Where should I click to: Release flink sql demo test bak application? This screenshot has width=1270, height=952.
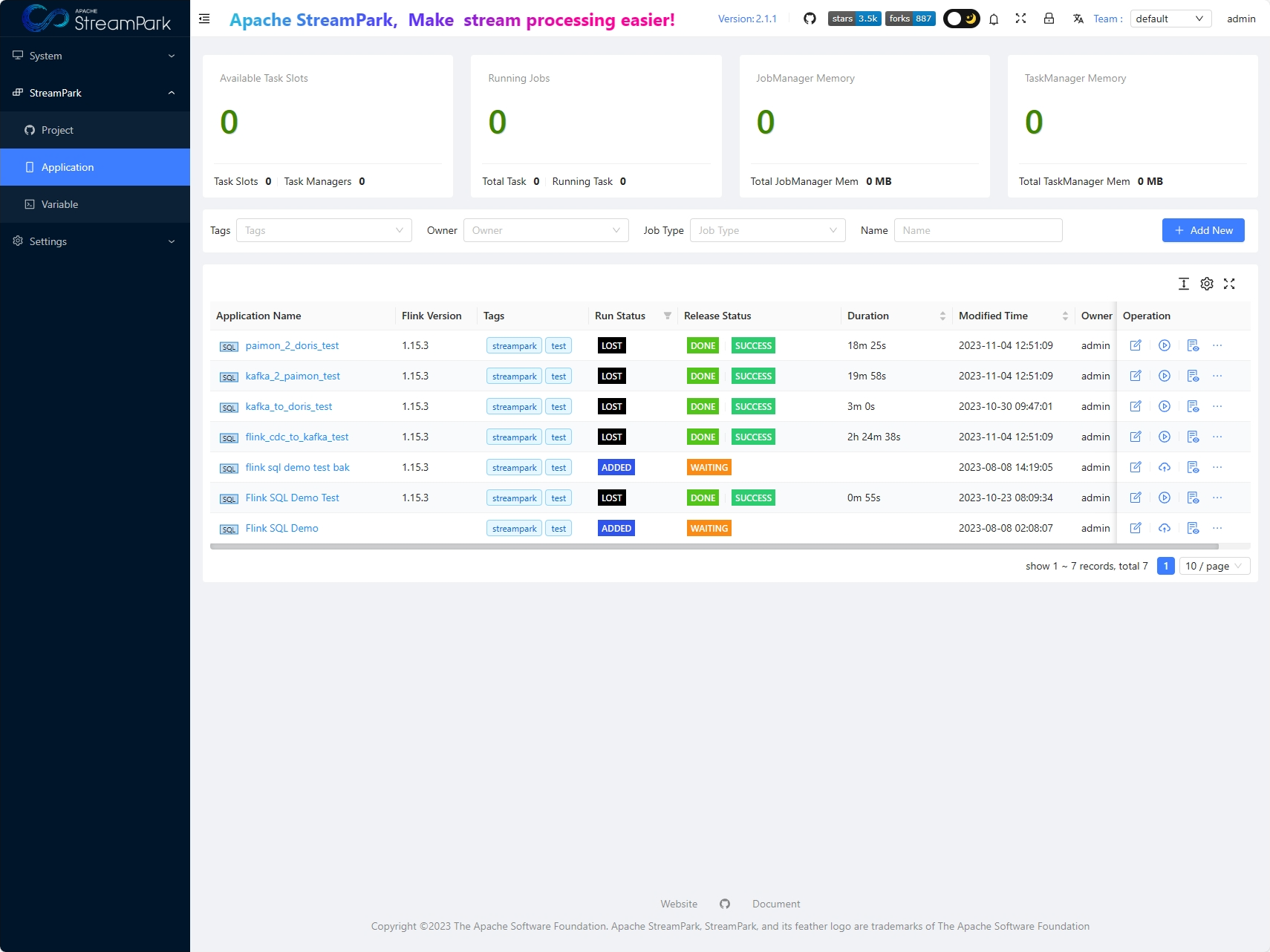[x=1165, y=467]
